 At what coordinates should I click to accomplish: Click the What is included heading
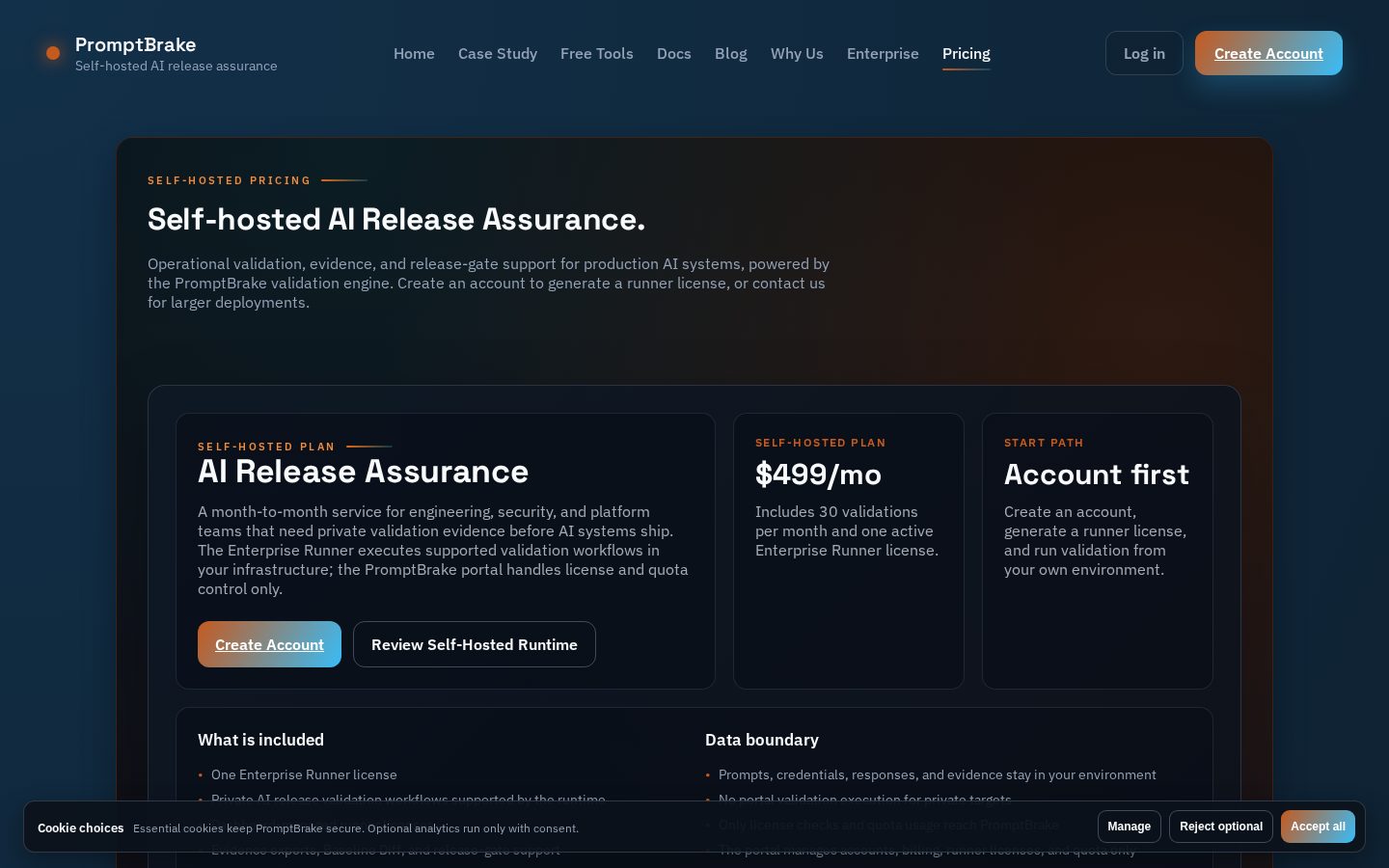[260, 740]
